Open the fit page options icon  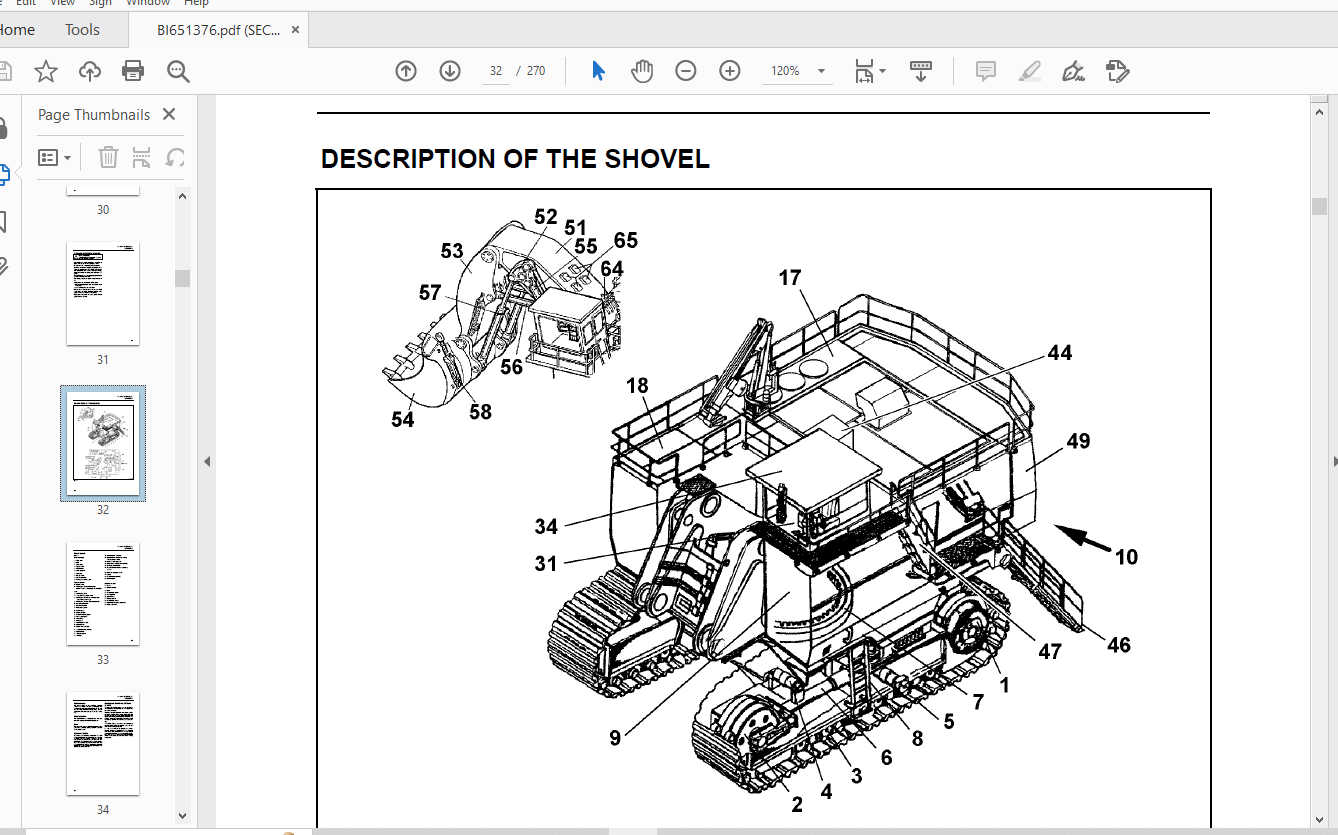point(864,71)
